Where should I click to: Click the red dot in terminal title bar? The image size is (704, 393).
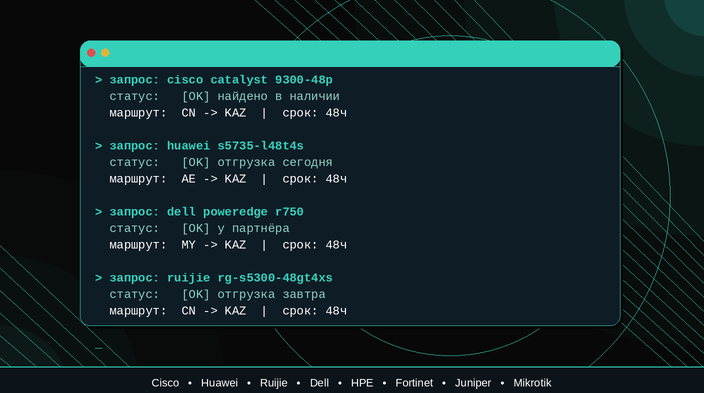pyautogui.click(x=91, y=53)
